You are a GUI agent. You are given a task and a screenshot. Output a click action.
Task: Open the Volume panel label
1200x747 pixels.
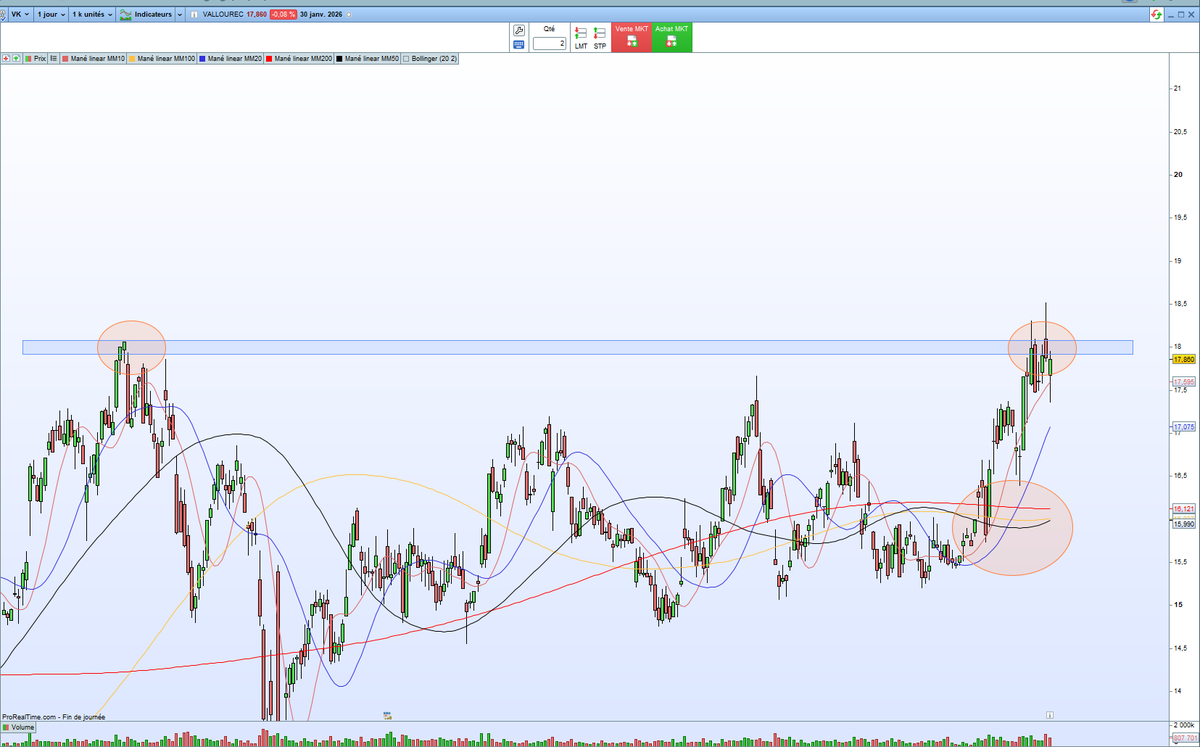[x=18, y=727]
